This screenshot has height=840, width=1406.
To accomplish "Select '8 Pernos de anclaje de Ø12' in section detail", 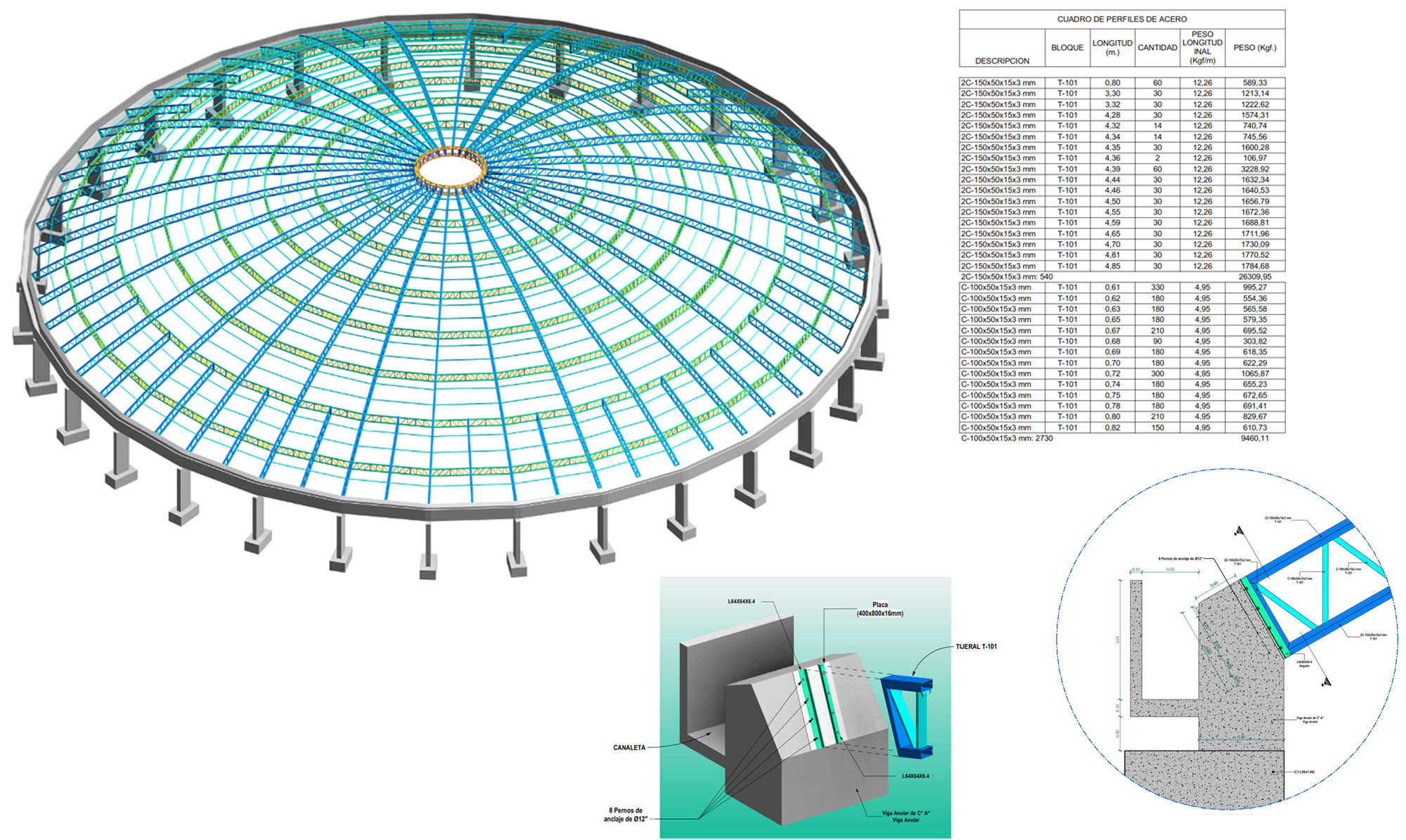I will (1180, 559).
